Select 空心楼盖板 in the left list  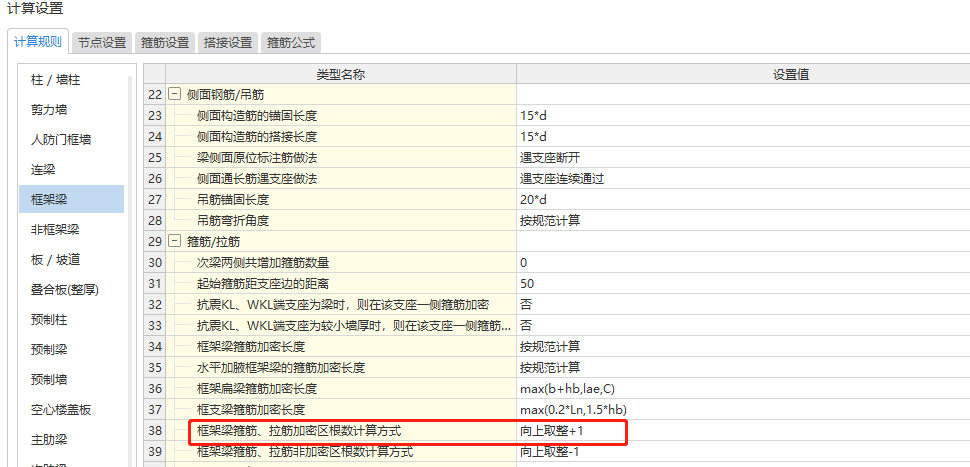[x=61, y=410]
